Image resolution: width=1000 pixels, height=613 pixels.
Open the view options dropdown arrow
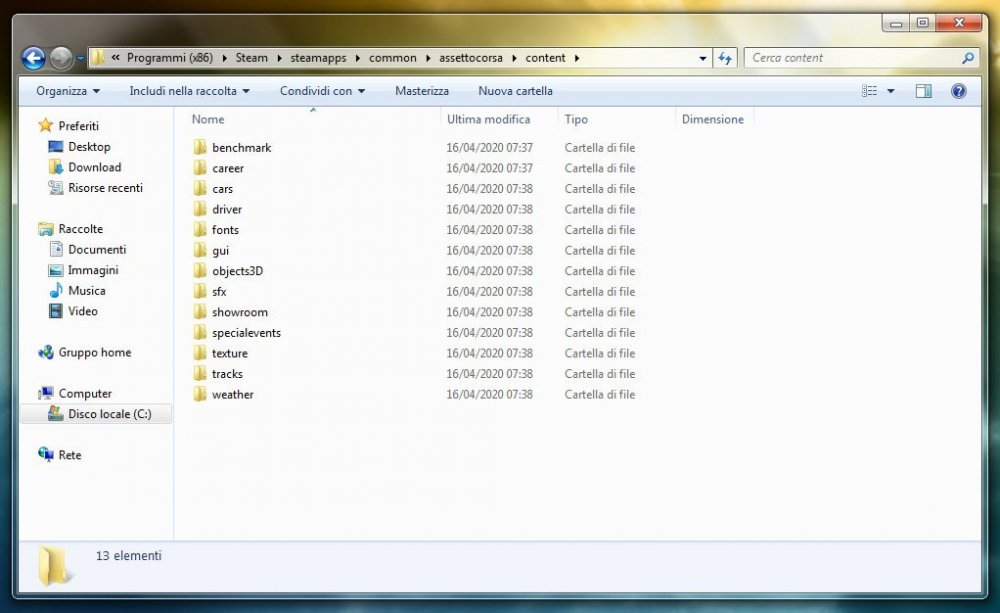pyautogui.click(x=891, y=91)
